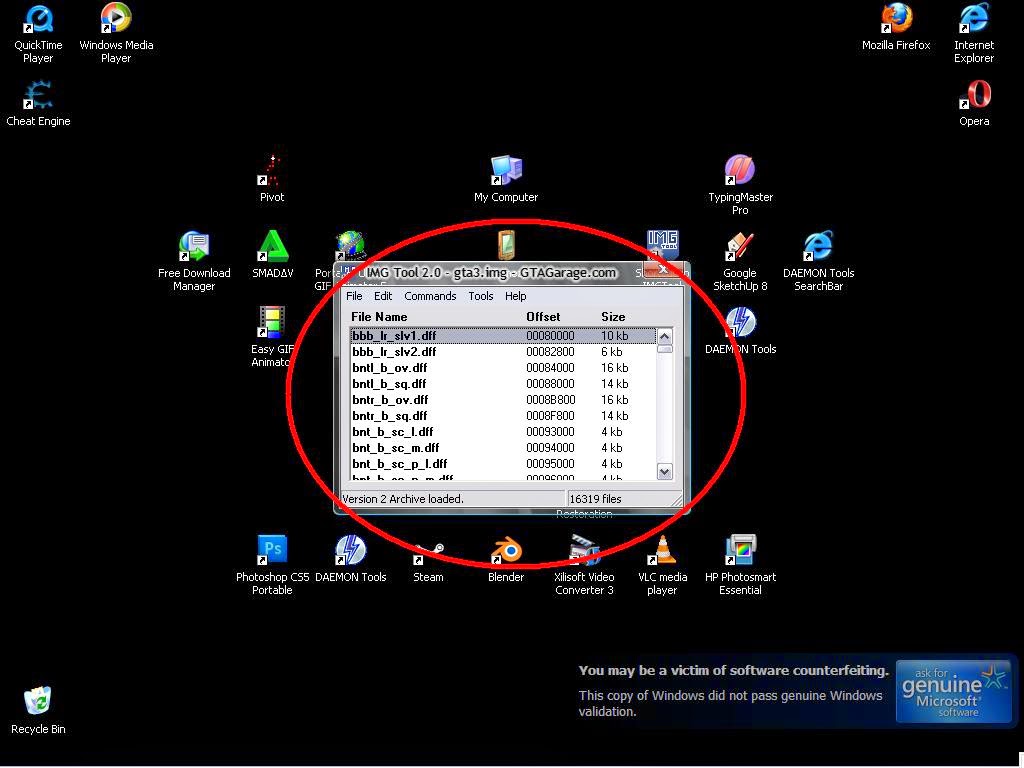Click 'Version 2 Archive loaded.' status text
Screen dimensions: 1024x768
(x=403, y=499)
